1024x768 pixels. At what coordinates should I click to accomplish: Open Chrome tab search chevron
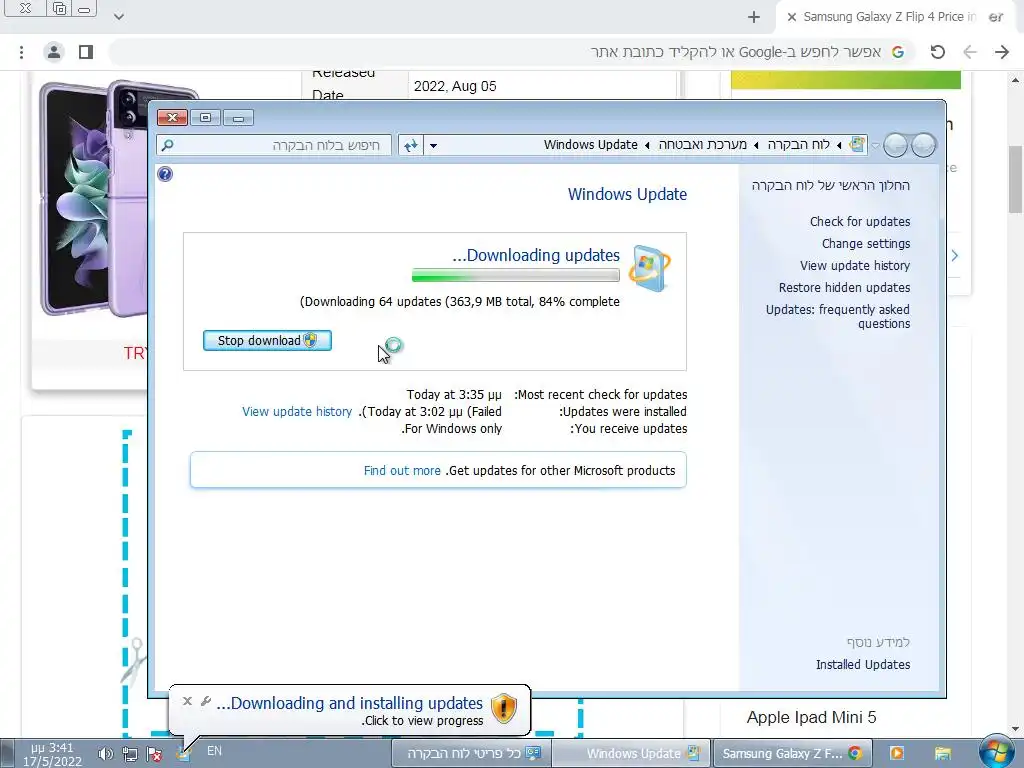[119, 17]
